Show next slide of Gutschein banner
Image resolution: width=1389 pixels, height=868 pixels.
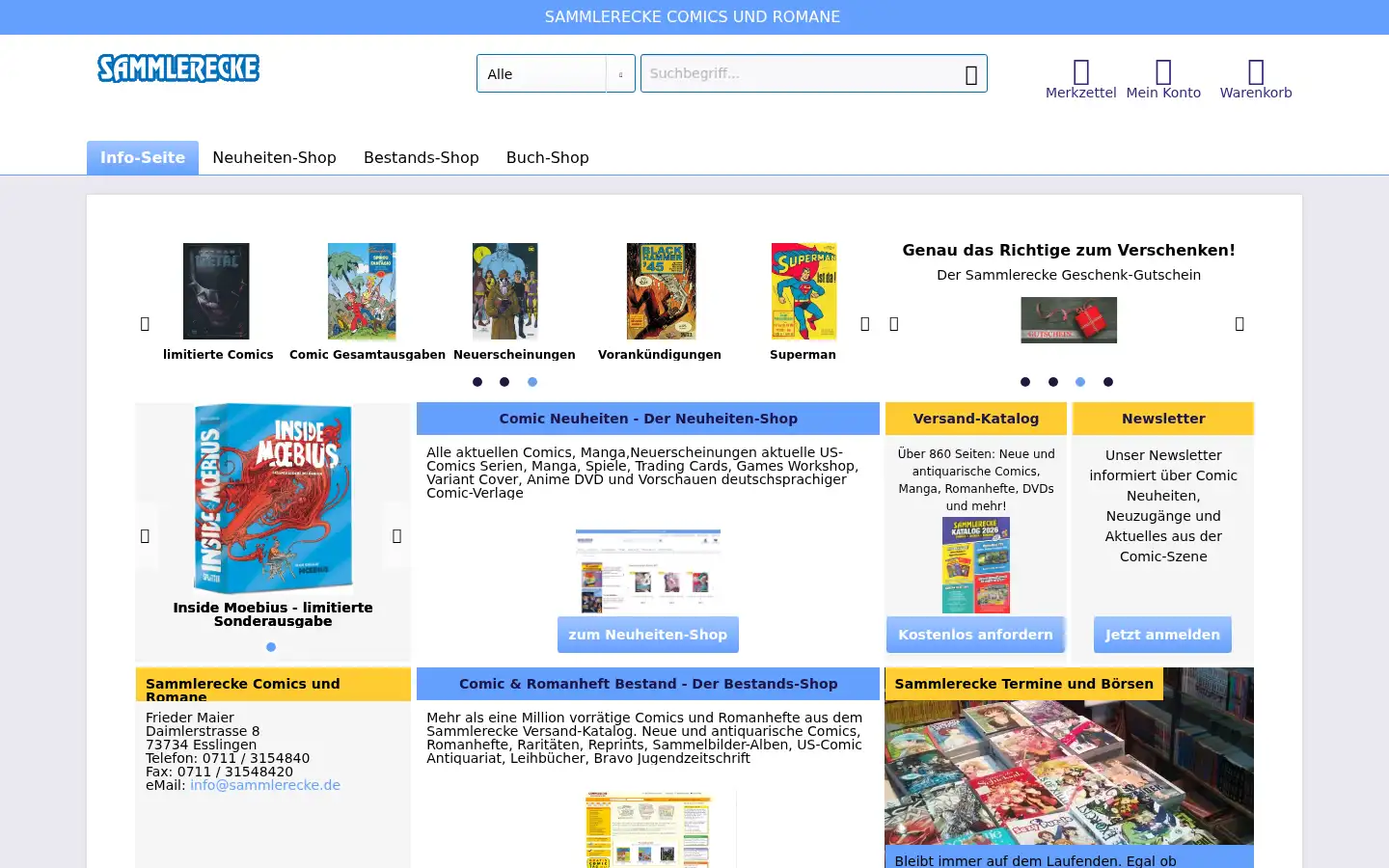[1239, 324]
